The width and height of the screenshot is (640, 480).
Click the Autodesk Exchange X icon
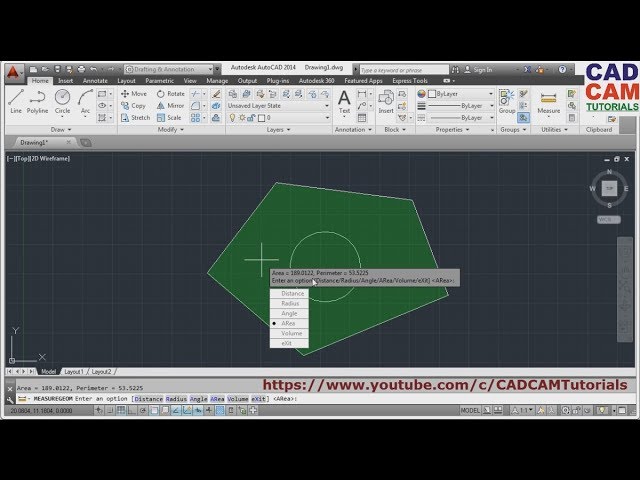point(527,69)
